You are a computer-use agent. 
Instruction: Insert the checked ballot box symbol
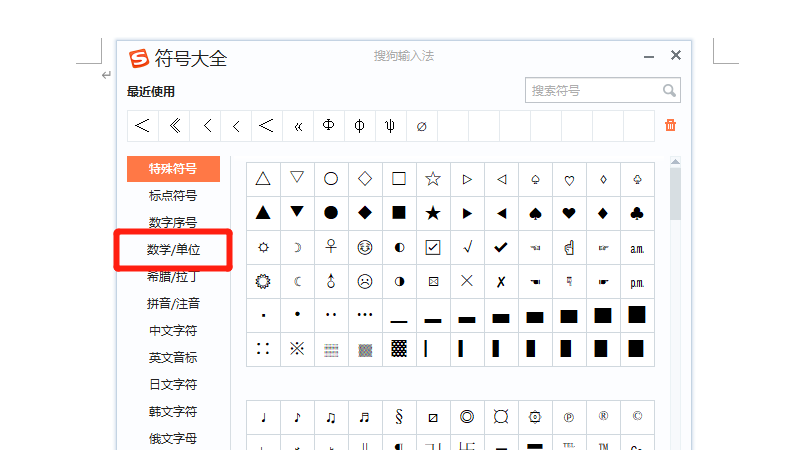(x=433, y=247)
